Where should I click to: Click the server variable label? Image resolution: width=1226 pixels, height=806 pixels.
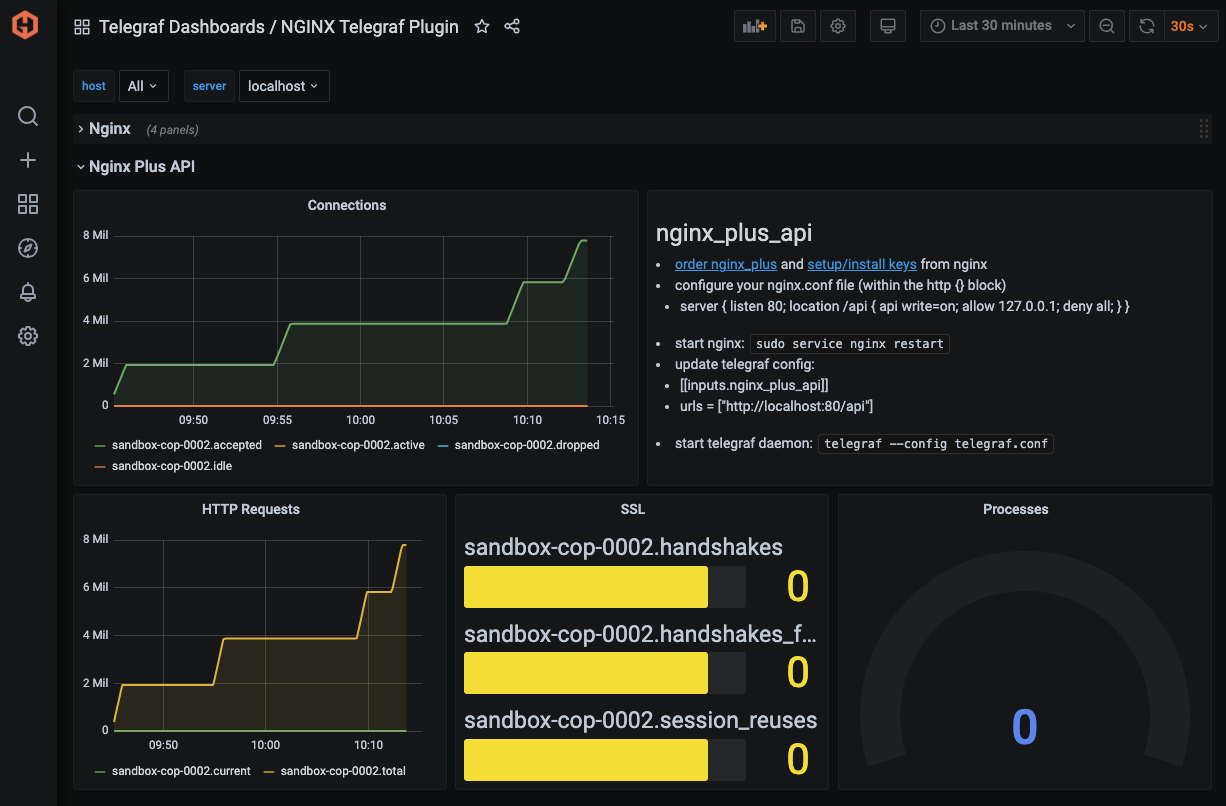tap(210, 86)
